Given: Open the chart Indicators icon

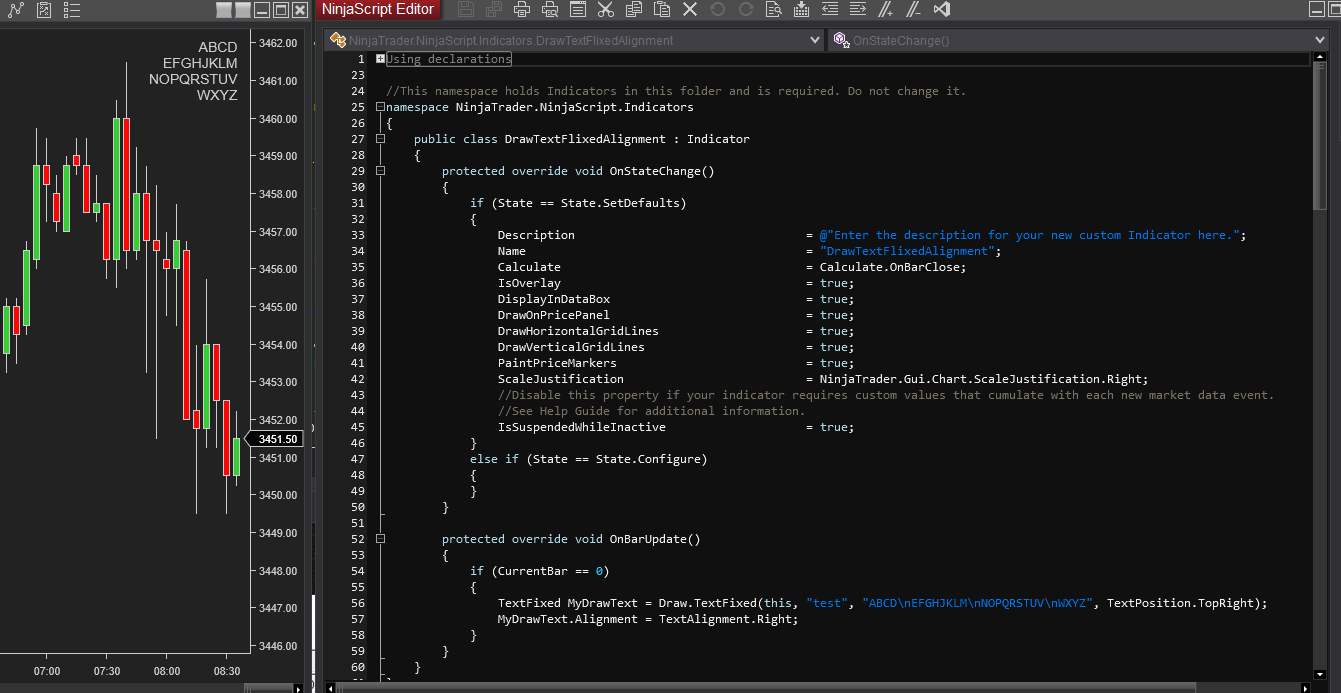Looking at the screenshot, I should coord(15,10).
